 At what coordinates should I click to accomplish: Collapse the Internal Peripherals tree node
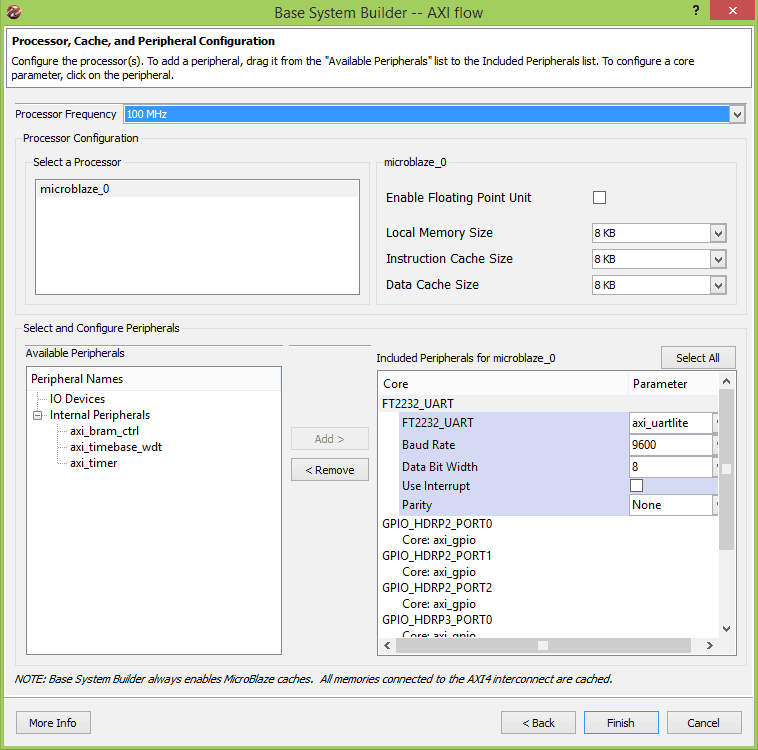tap(38, 415)
